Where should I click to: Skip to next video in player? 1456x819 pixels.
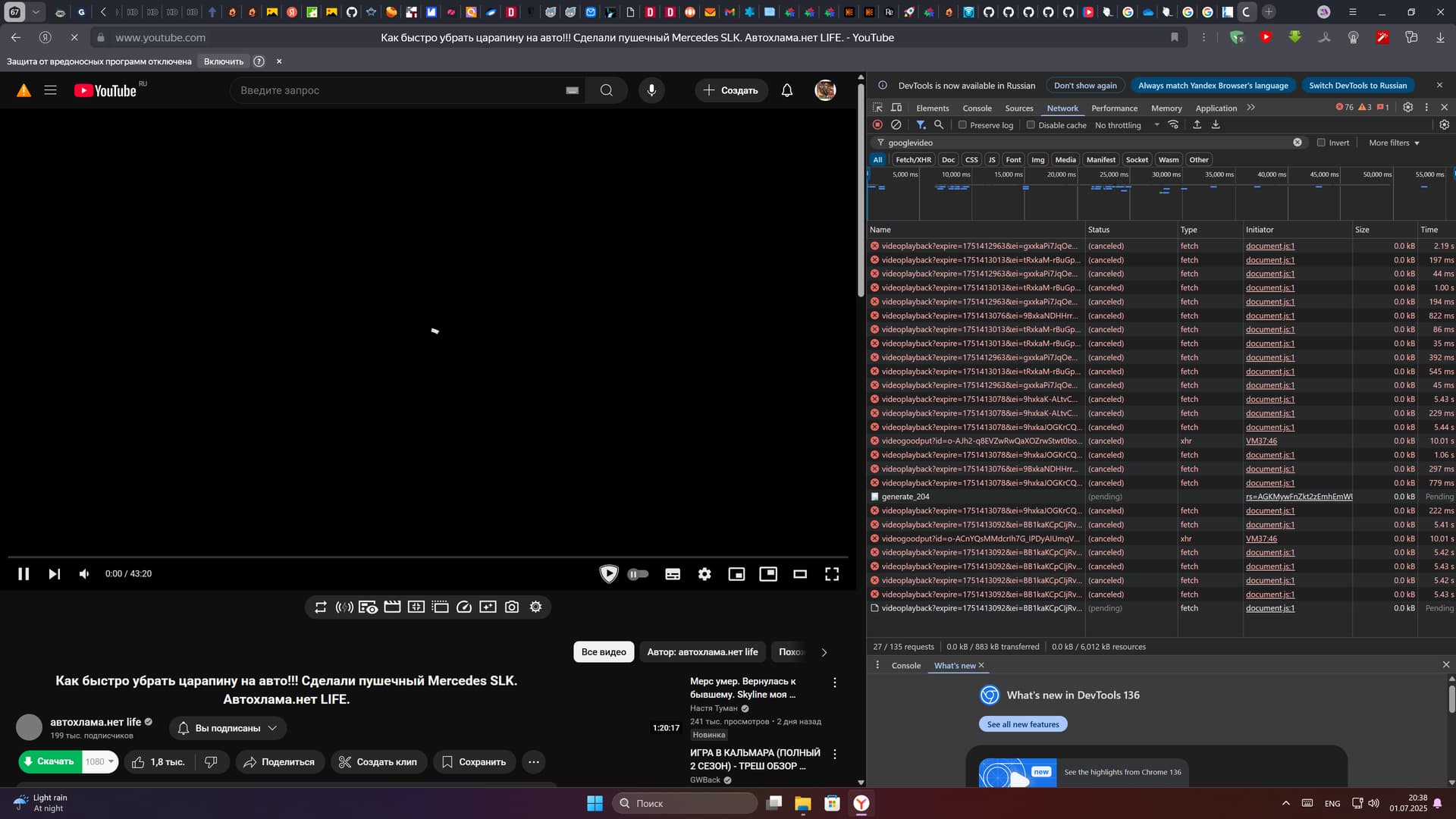point(54,574)
